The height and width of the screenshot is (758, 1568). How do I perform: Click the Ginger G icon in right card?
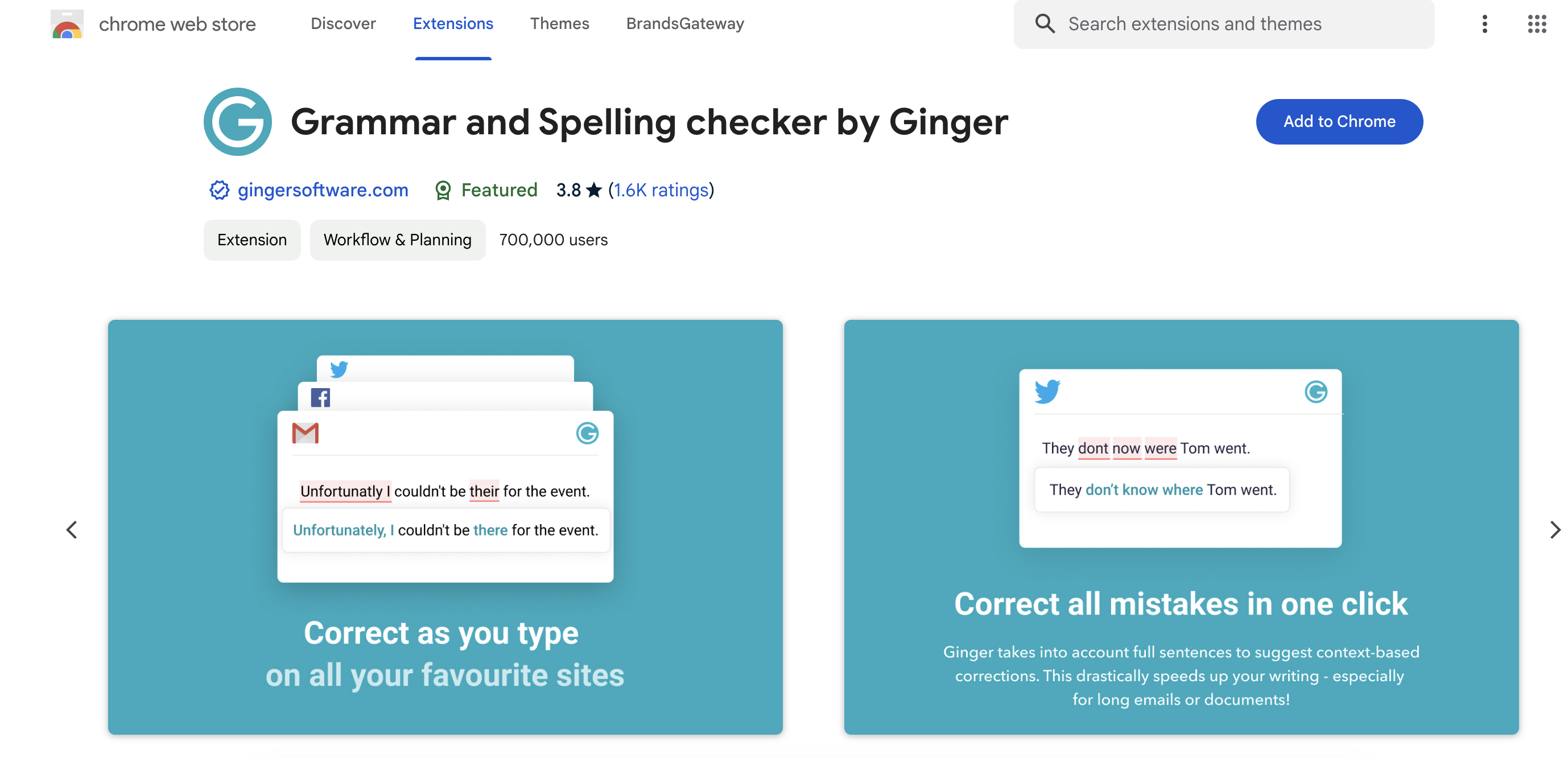(1317, 392)
